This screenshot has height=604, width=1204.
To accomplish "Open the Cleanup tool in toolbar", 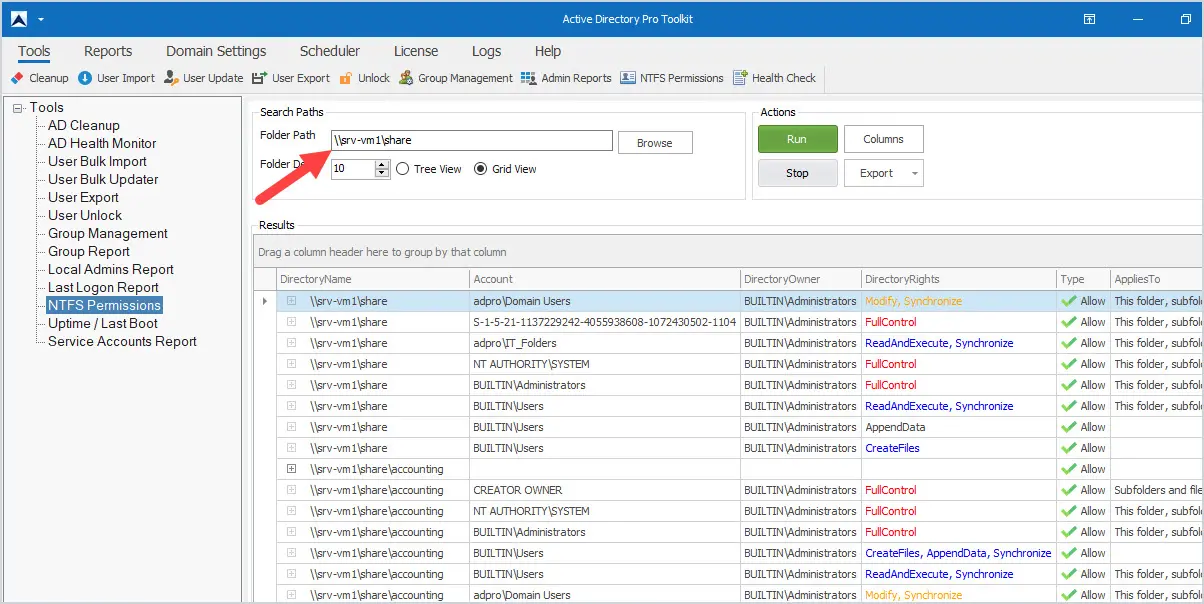I will 39,78.
